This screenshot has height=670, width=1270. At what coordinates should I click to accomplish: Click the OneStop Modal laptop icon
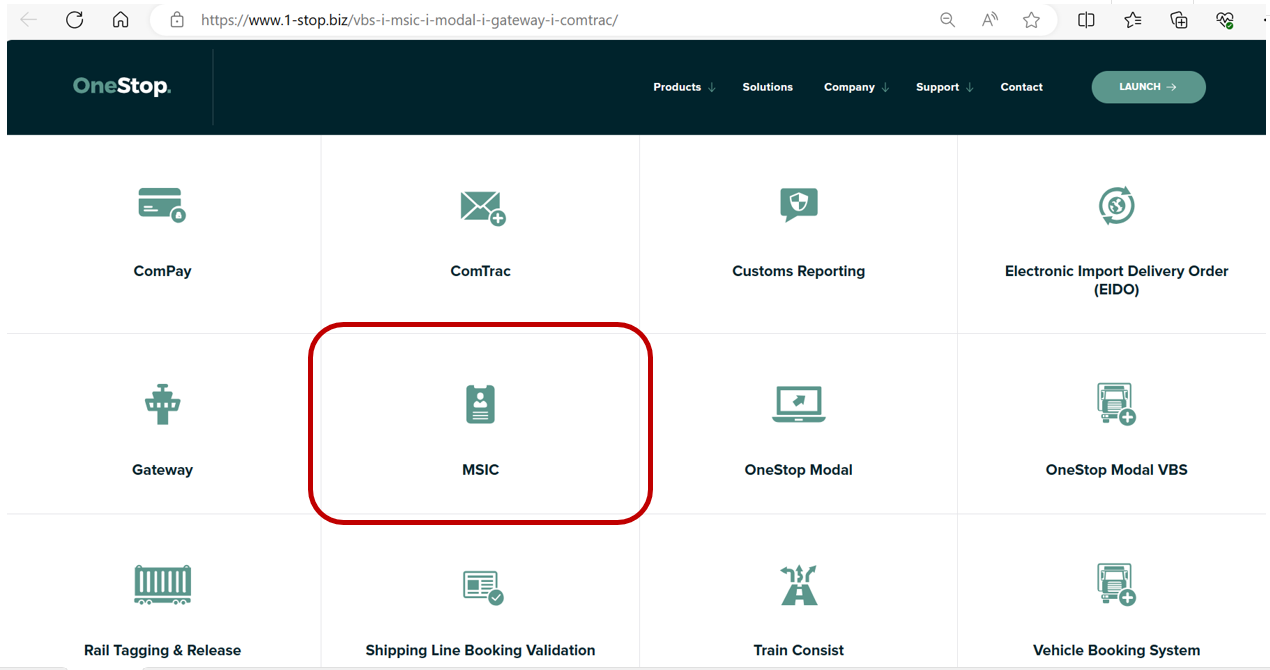(799, 404)
